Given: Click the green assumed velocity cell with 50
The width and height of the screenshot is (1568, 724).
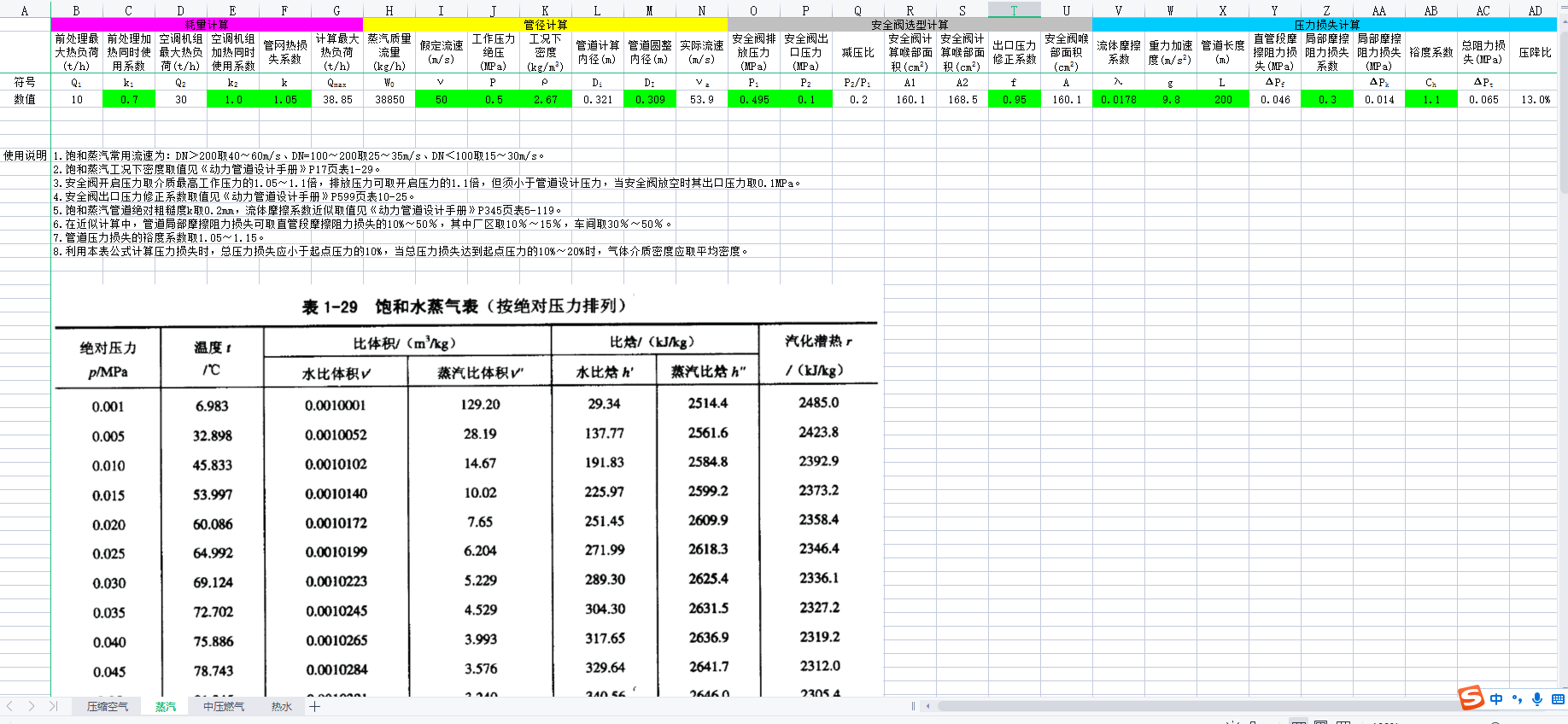Looking at the screenshot, I should point(442,99).
